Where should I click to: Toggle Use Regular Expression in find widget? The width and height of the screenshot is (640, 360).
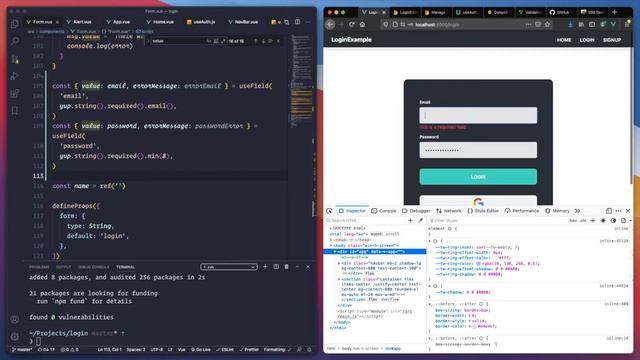click(223, 41)
